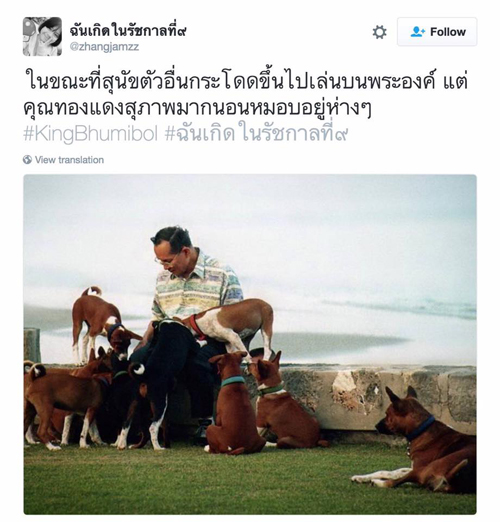Click the globe icon beside View translation
The width and height of the screenshot is (500, 522).
[x=27, y=160]
